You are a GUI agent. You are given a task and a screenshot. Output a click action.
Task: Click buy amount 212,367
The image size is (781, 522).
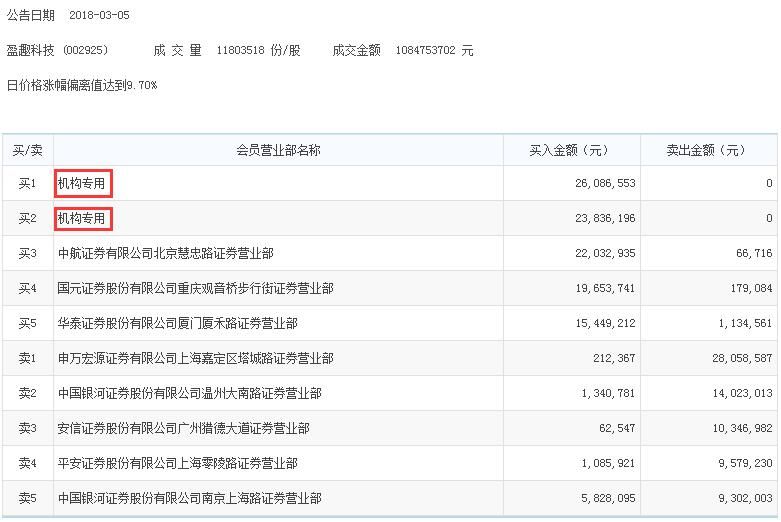point(614,358)
